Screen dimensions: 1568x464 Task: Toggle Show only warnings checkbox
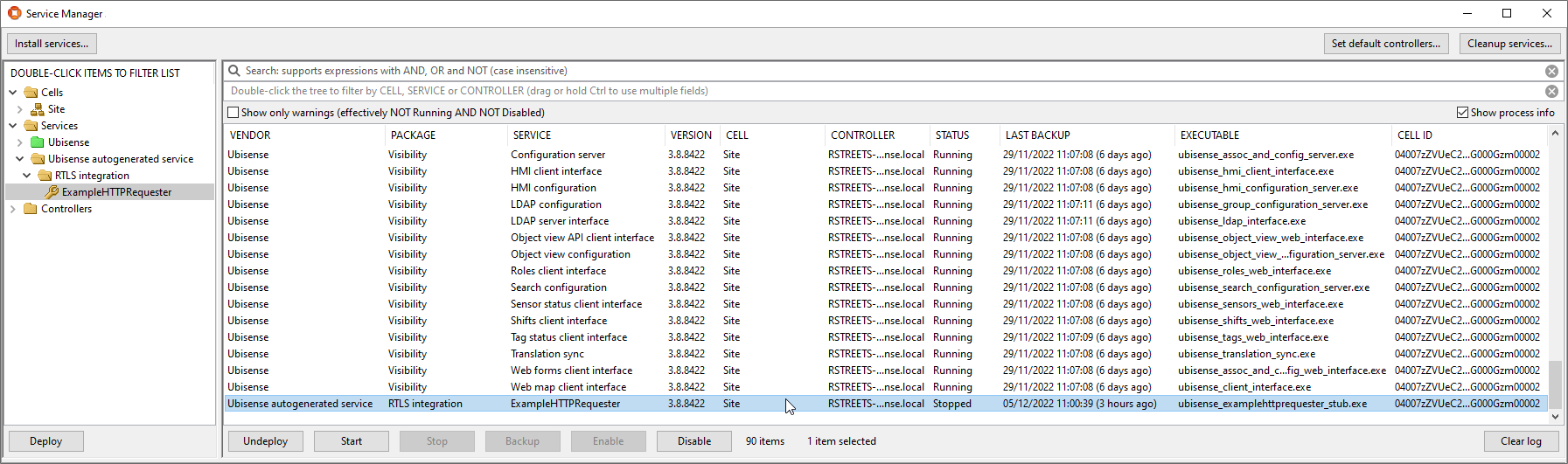point(233,113)
